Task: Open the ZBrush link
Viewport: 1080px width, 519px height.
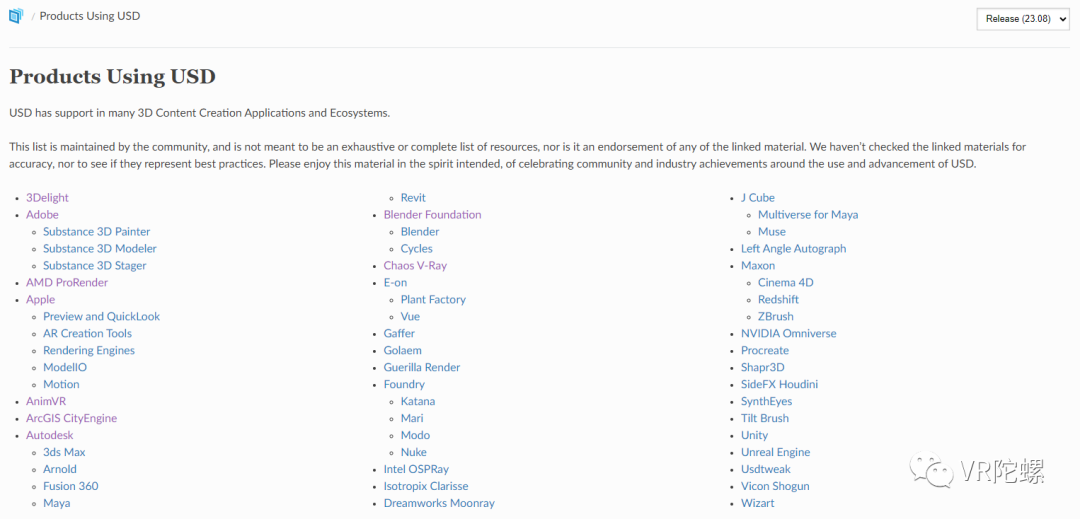Action: point(776,317)
